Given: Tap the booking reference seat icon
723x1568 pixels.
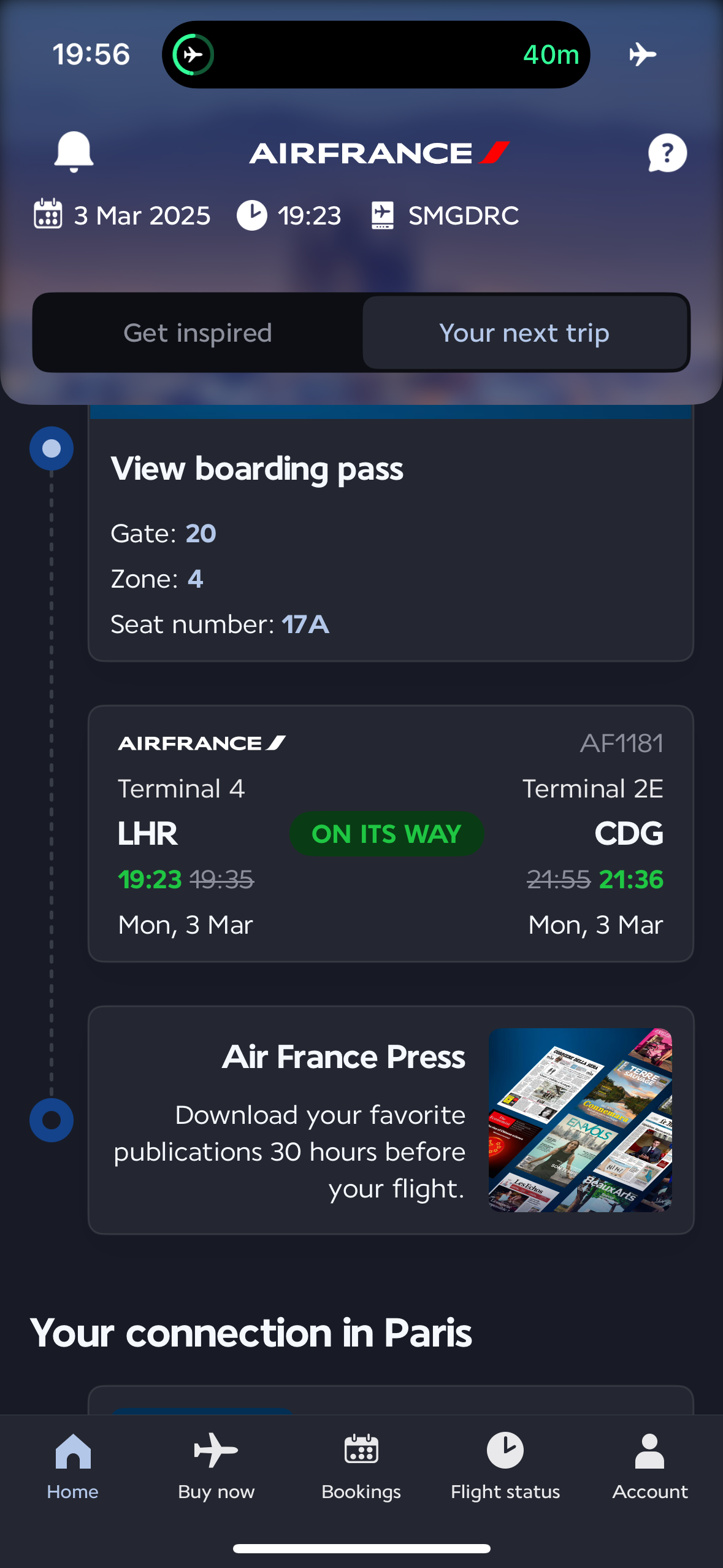Looking at the screenshot, I should [x=382, y=215].
